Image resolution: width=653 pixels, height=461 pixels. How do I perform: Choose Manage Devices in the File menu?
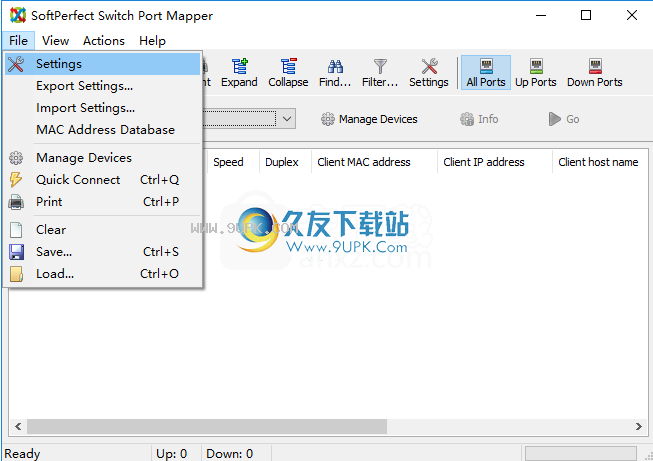point(102,158)
